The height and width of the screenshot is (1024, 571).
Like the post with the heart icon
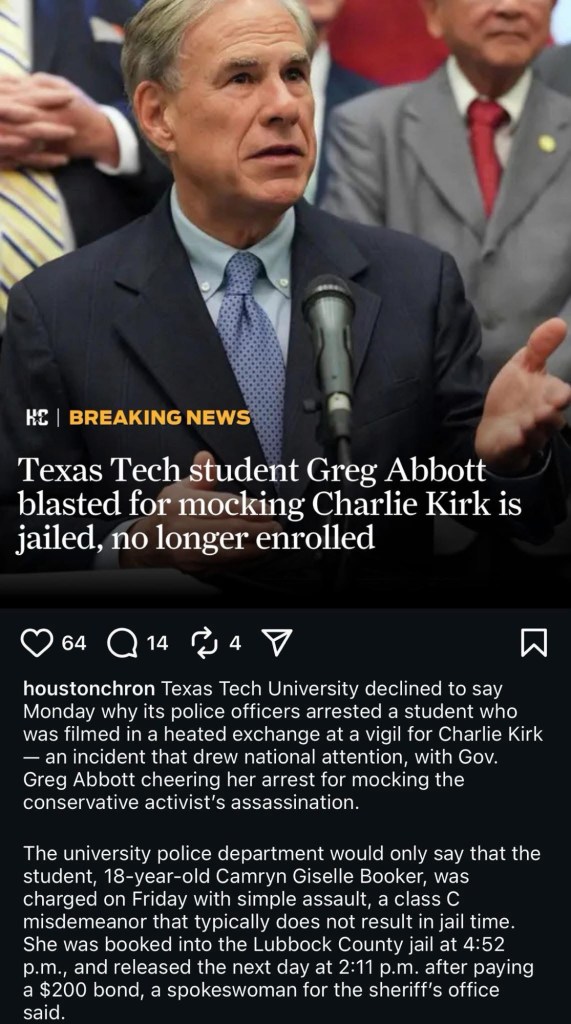(37, 643)
